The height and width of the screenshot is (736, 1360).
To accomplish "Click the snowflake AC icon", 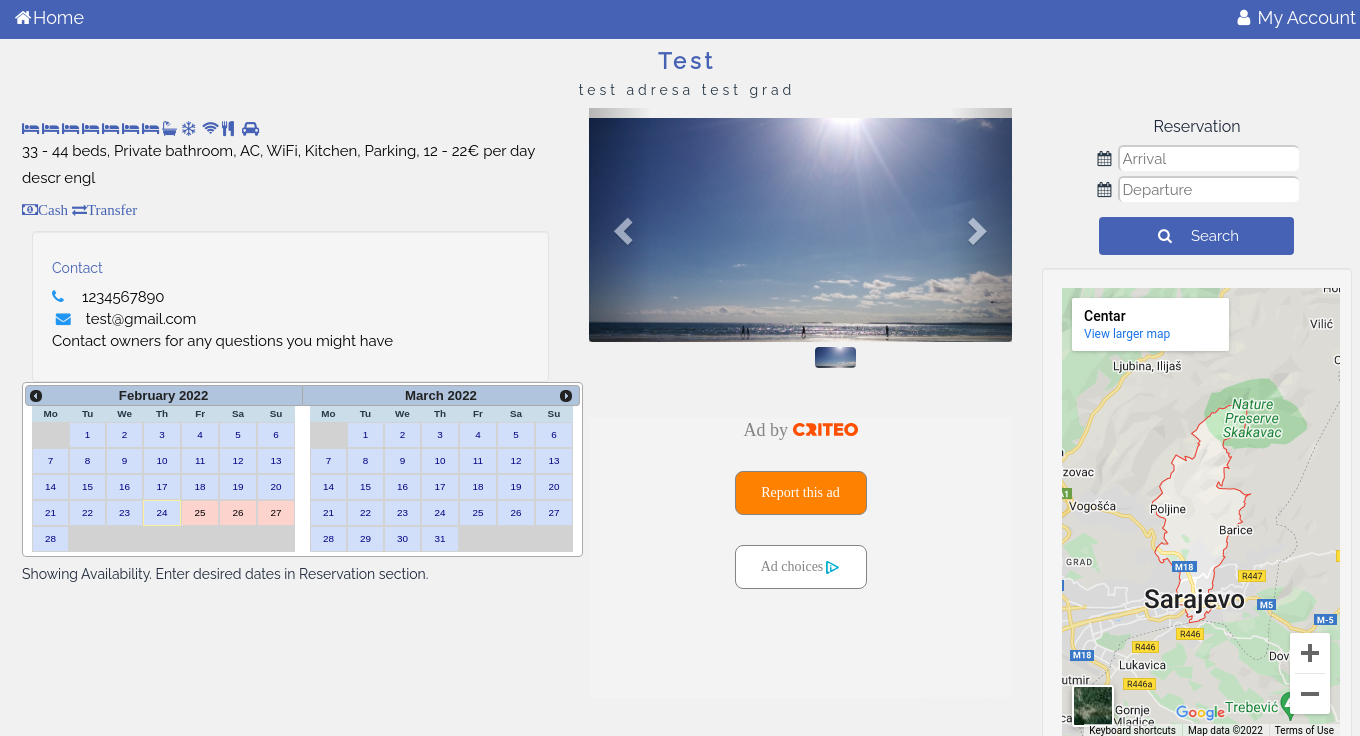I will coord(188,129).
